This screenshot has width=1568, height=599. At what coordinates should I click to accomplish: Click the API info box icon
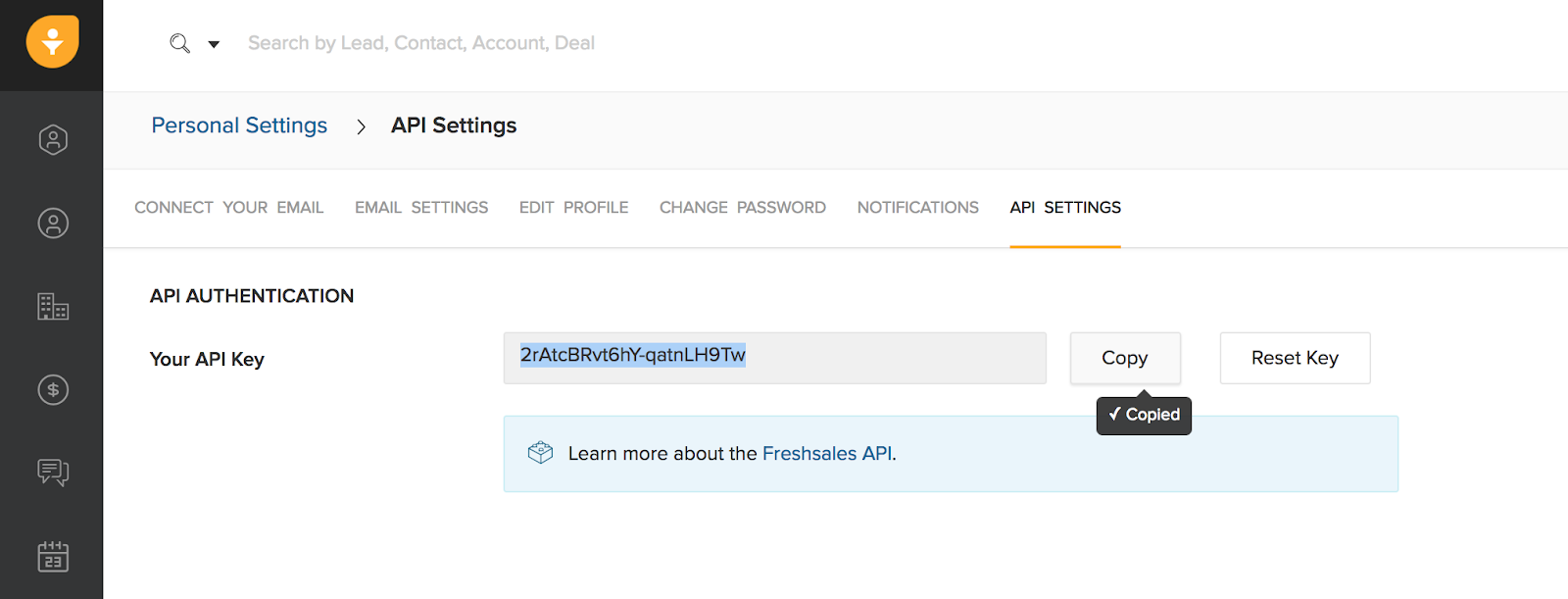coord(540,453)
